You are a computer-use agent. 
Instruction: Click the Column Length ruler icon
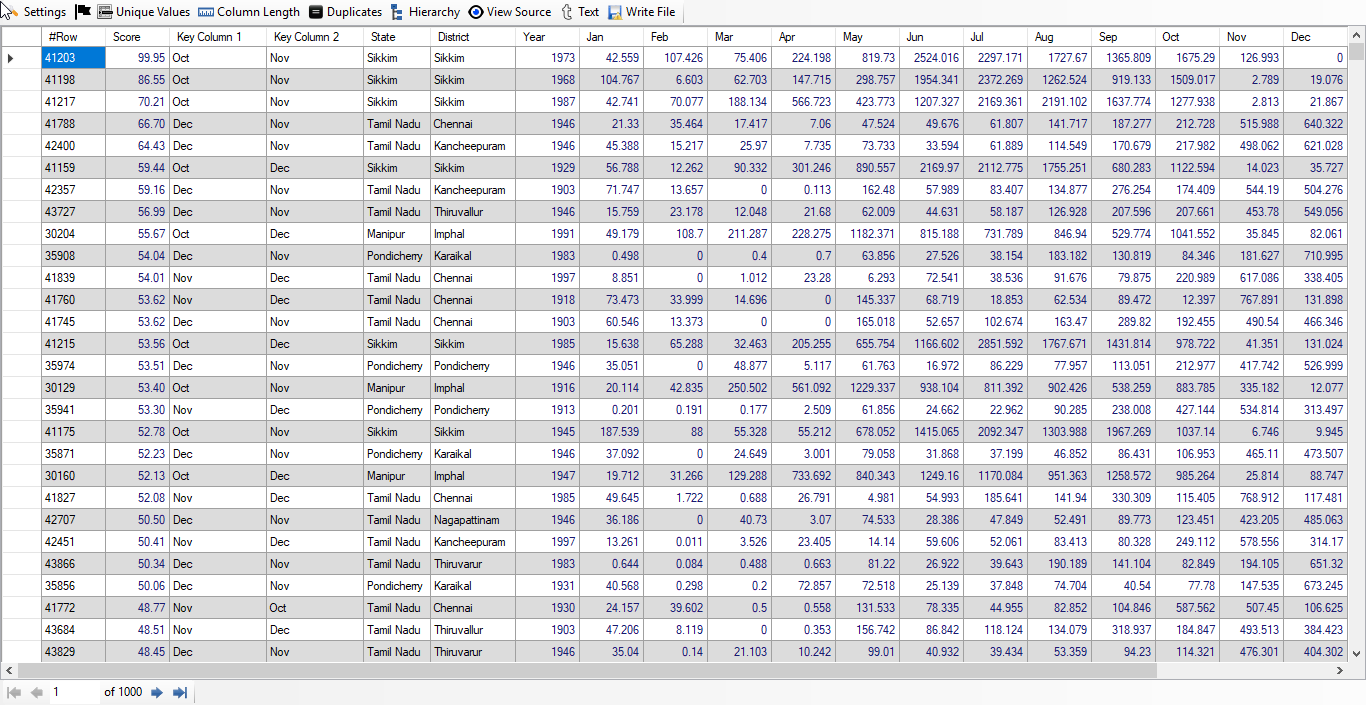click(206, 12)
